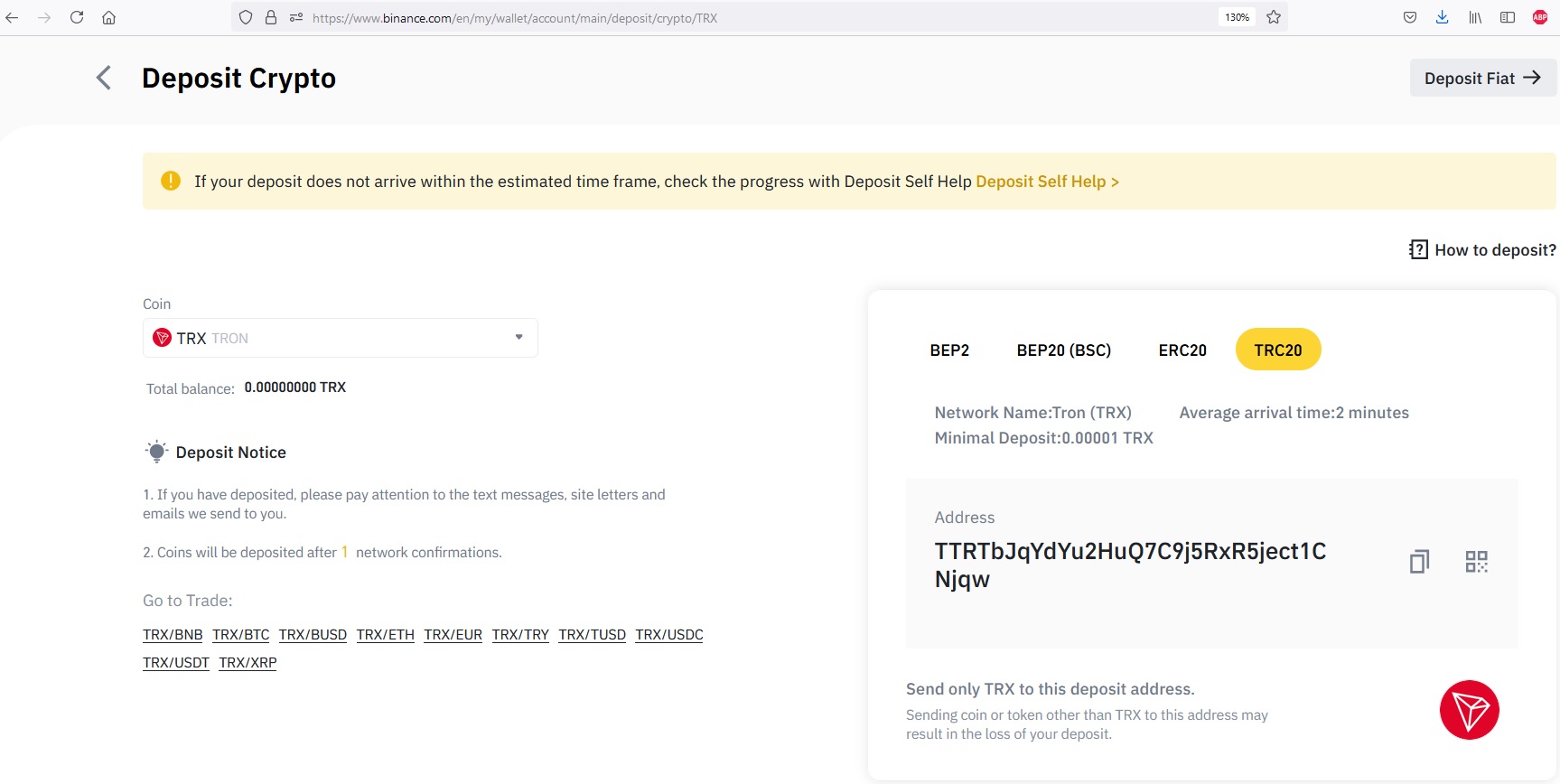1560x784 pixels.
Task: Open the TRX/XRP trading pair
Action: pyautogui.click(x=248, y=662)
